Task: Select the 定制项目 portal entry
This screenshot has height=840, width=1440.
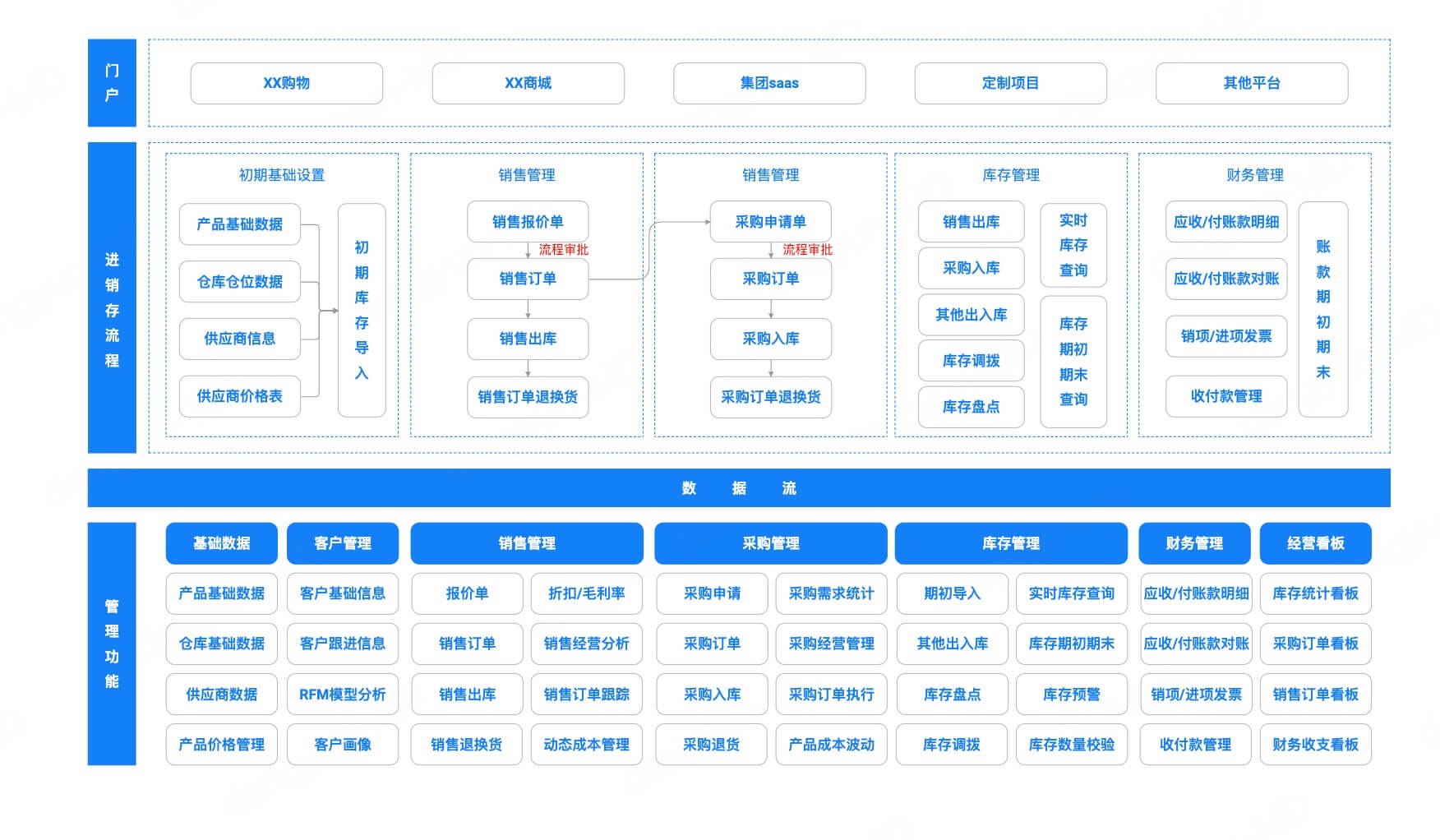Action: point(1010,83)
